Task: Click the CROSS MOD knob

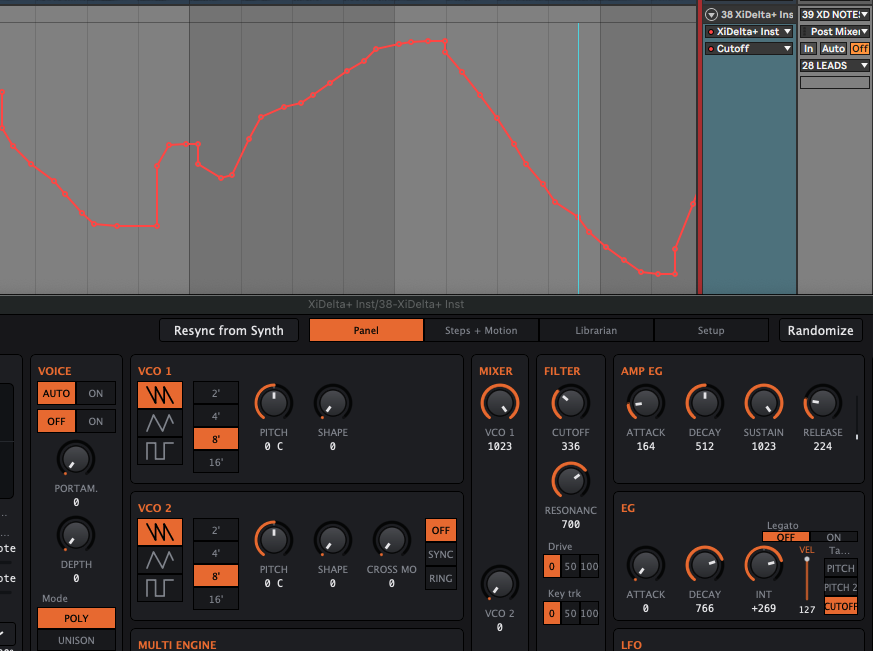Action: click(x=391, y=540)
